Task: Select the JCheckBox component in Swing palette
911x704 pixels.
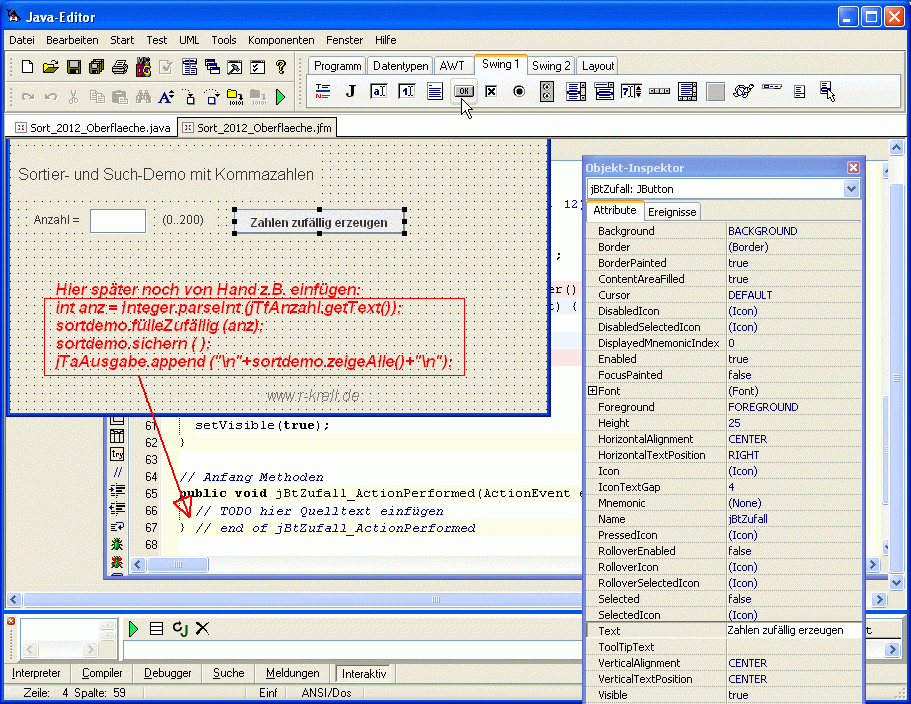Action: [x=491, y=91]
